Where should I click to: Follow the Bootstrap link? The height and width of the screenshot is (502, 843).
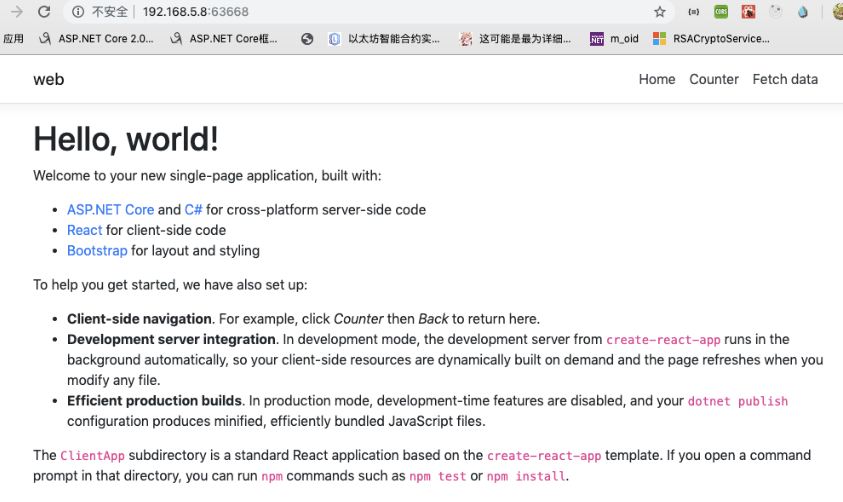coord(97,250)
